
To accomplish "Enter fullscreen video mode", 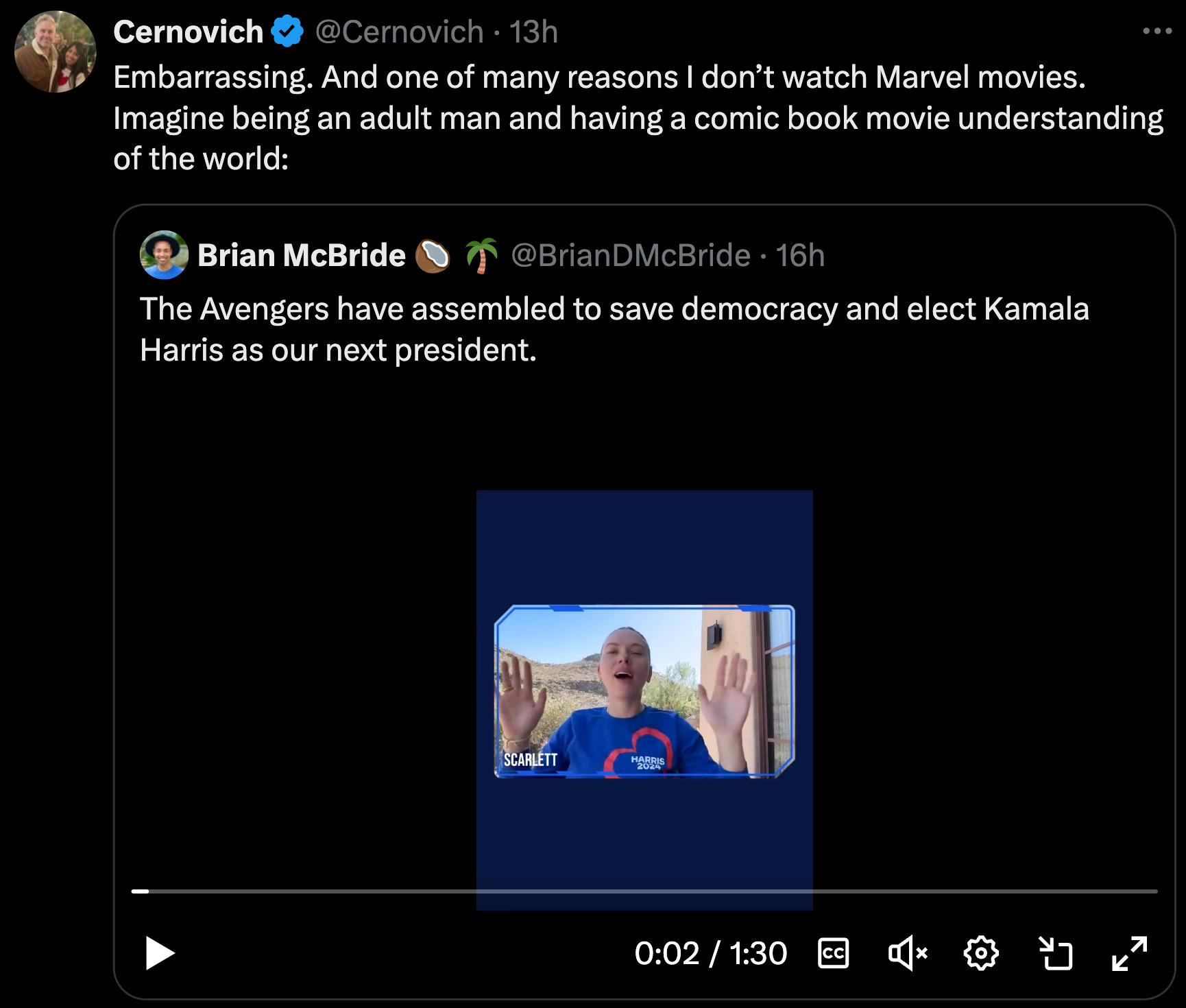I will 1129,953.
